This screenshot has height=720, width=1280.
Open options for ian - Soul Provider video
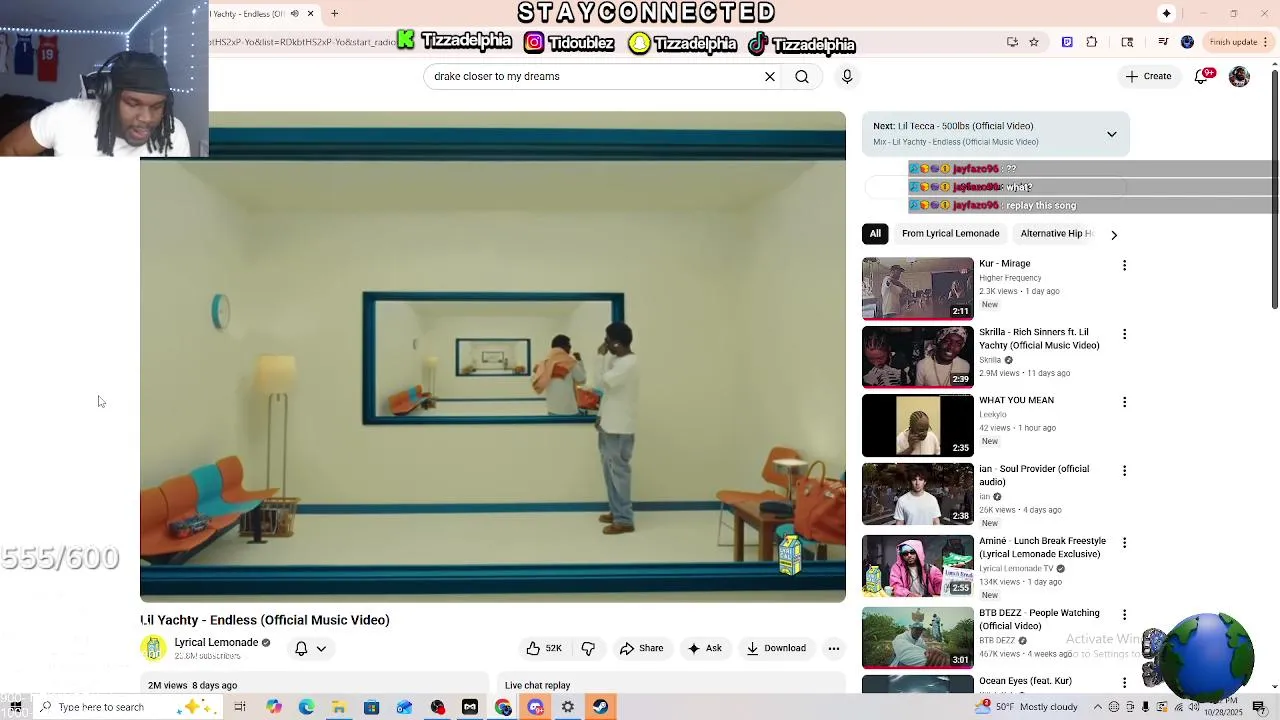1124,470
